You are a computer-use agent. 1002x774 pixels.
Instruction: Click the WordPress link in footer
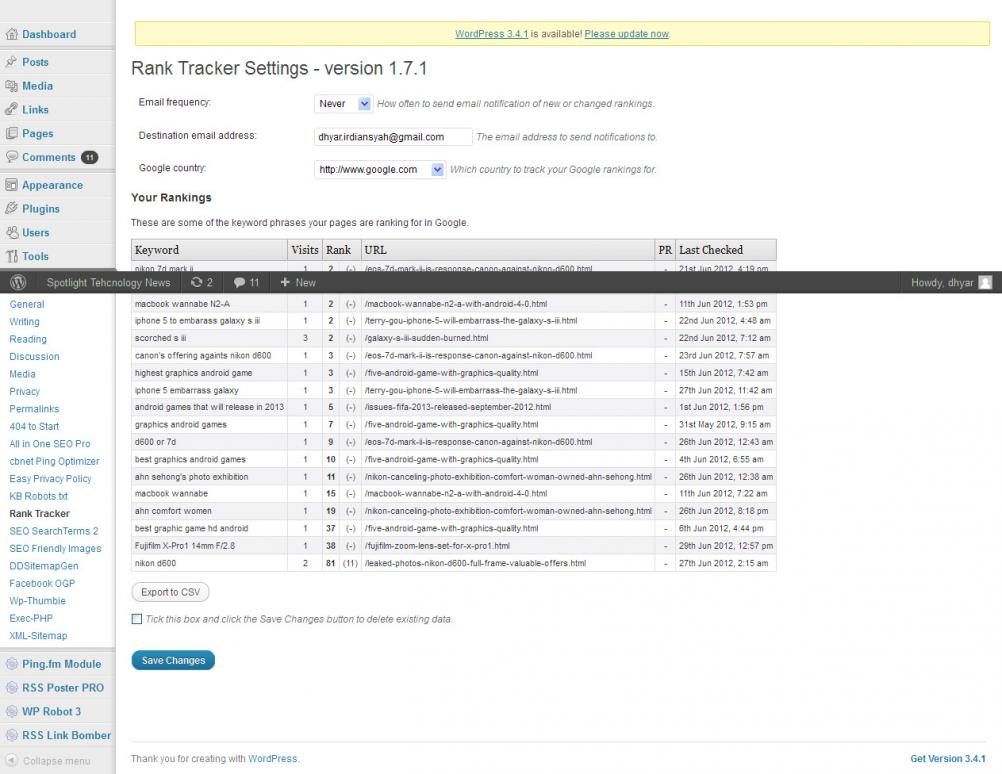click(272, 759)
